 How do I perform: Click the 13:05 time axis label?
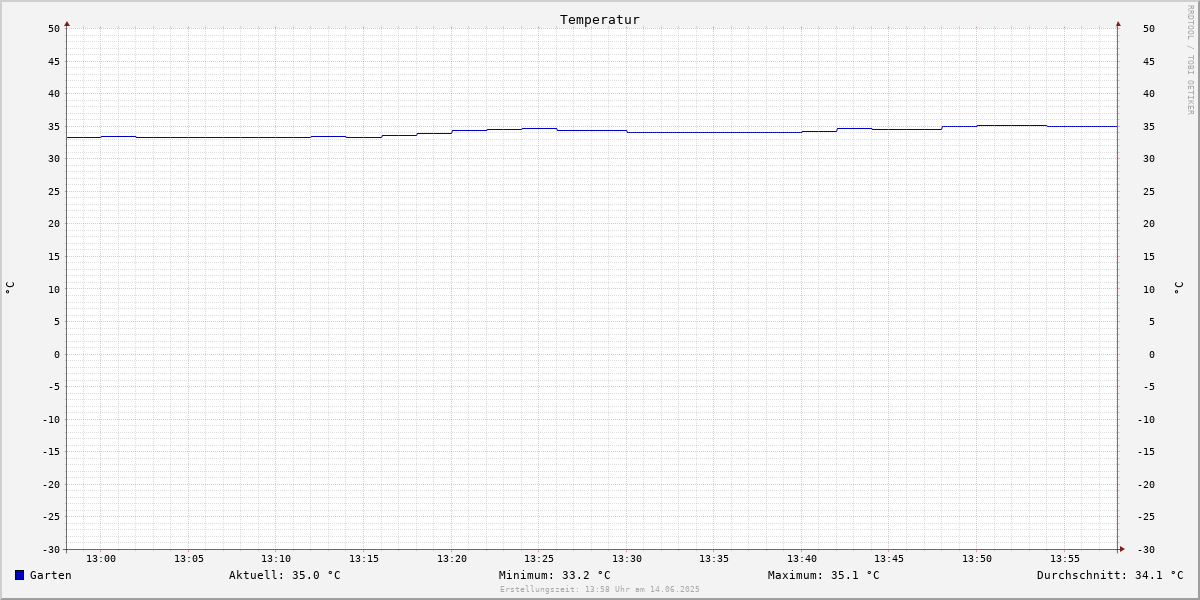189,558
